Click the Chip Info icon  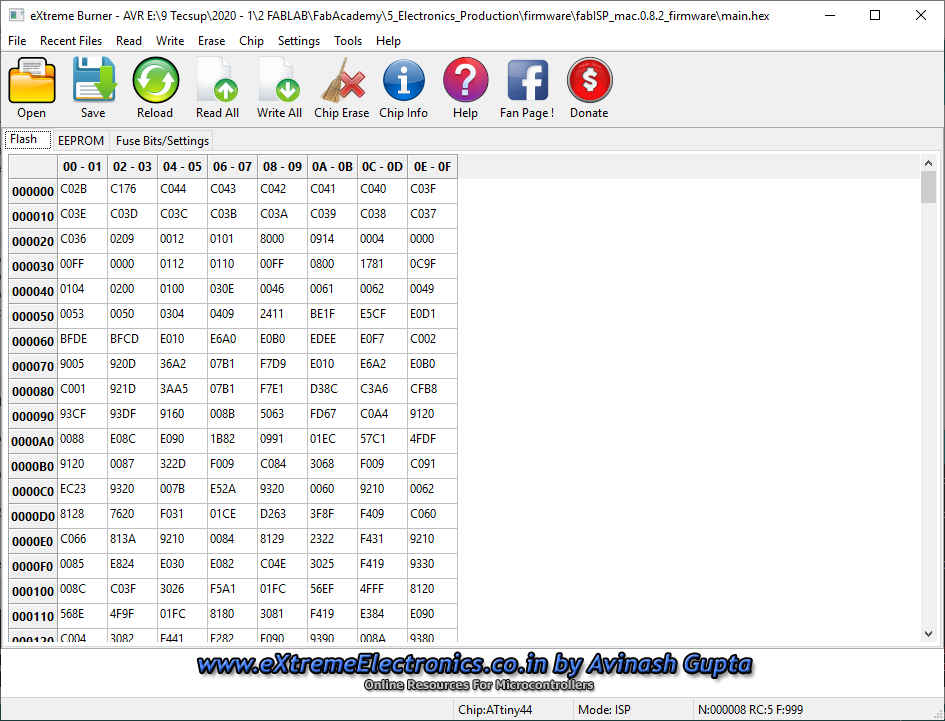tap(403, 80)
